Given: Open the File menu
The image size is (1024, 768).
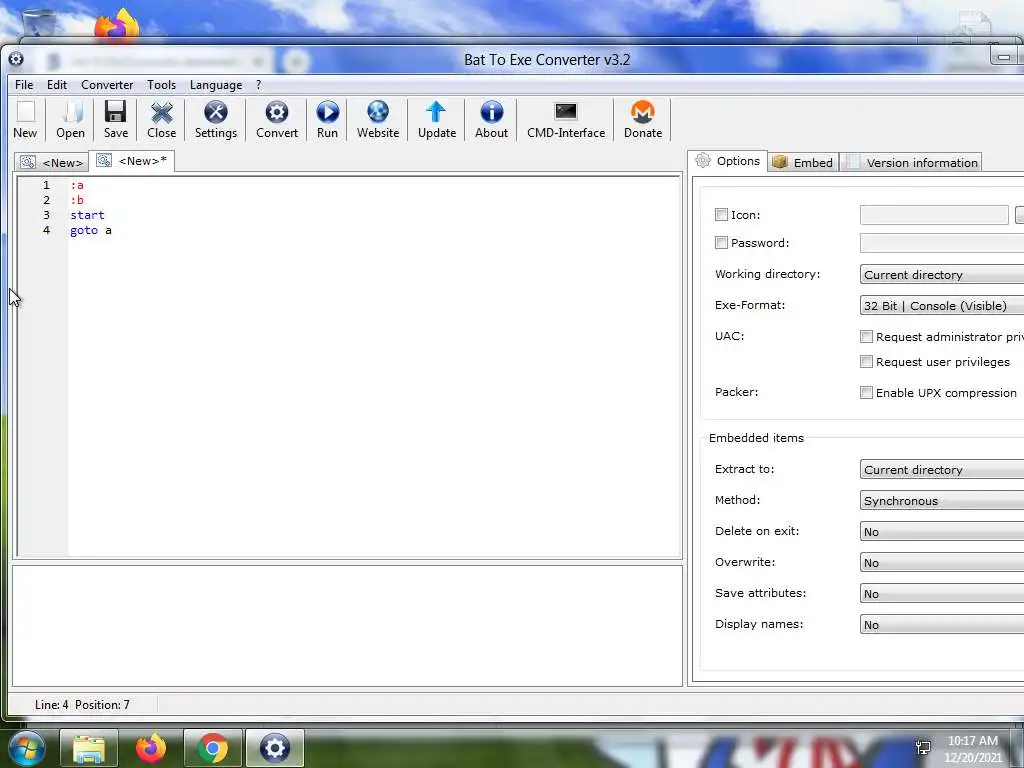Looking at the screenshot, I should click(24, 85).
